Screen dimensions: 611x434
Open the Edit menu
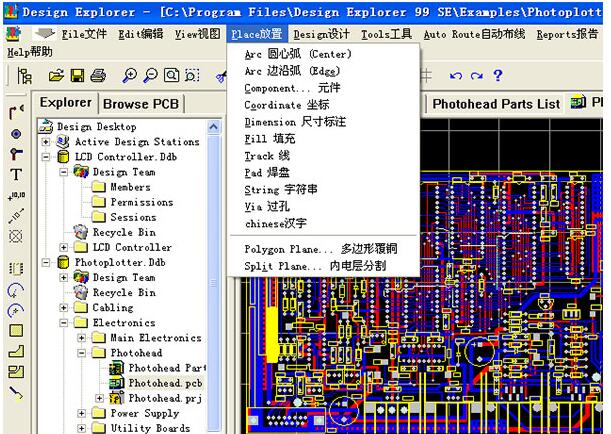(x=141, y=34)
